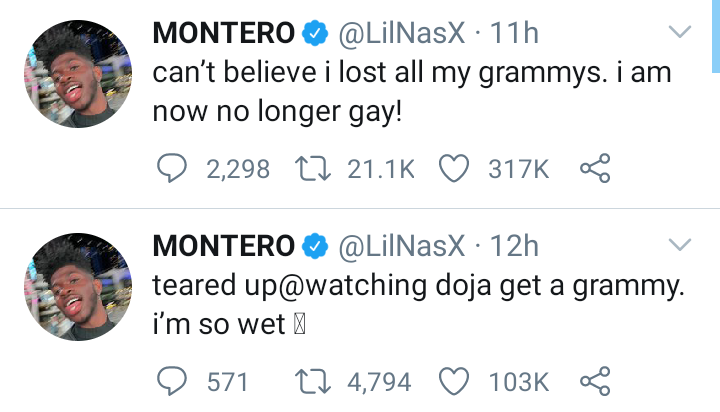Open the 12h timestamp of the second tweet
This screenshot has width=720, height=412.
click(516, 245)
